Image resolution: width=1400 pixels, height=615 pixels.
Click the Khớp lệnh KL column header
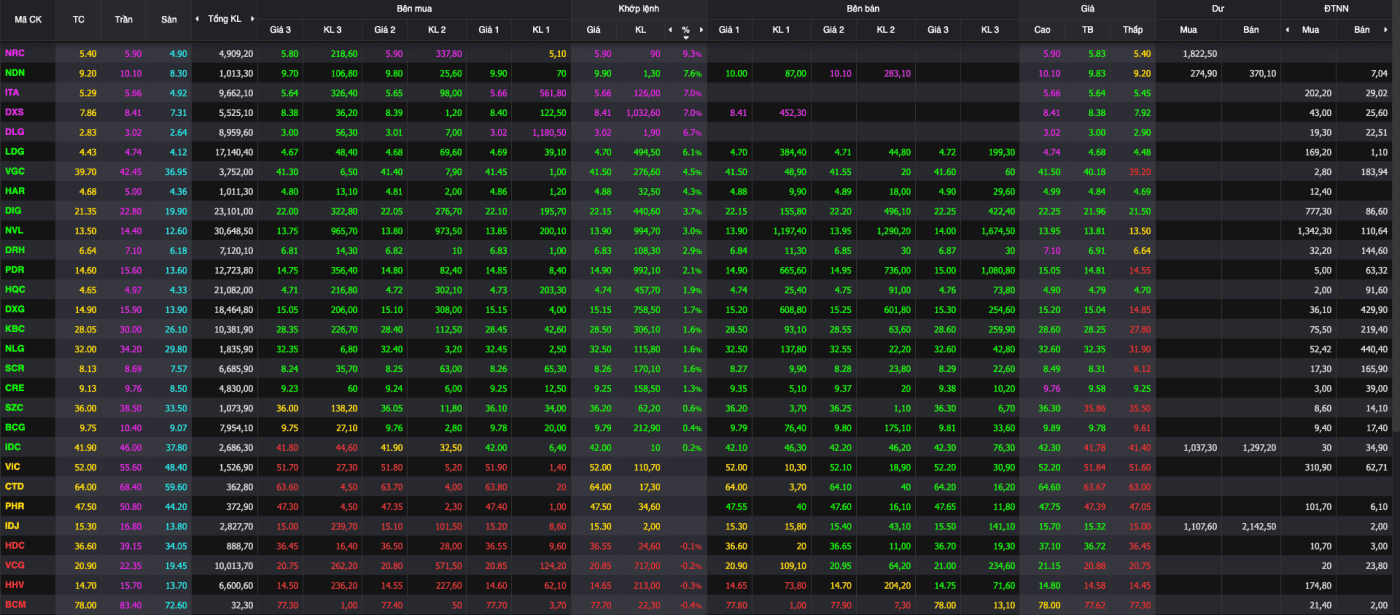[x=640, y=30]
